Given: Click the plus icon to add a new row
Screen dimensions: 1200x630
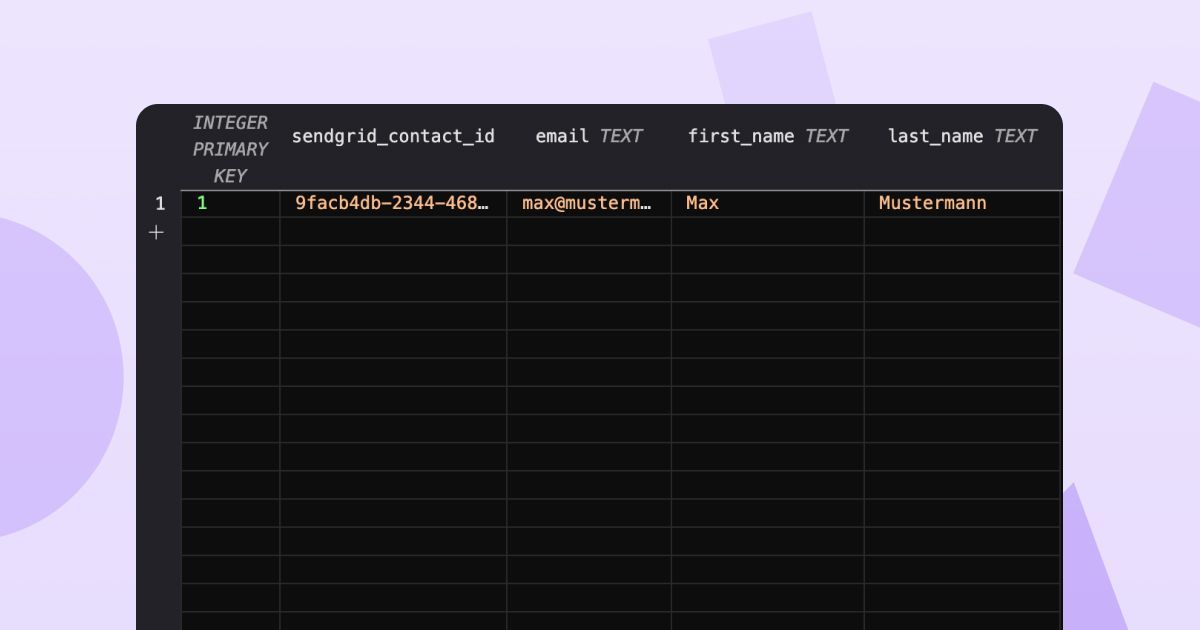Looking at the screenshot, I should [x=157, y=231].
